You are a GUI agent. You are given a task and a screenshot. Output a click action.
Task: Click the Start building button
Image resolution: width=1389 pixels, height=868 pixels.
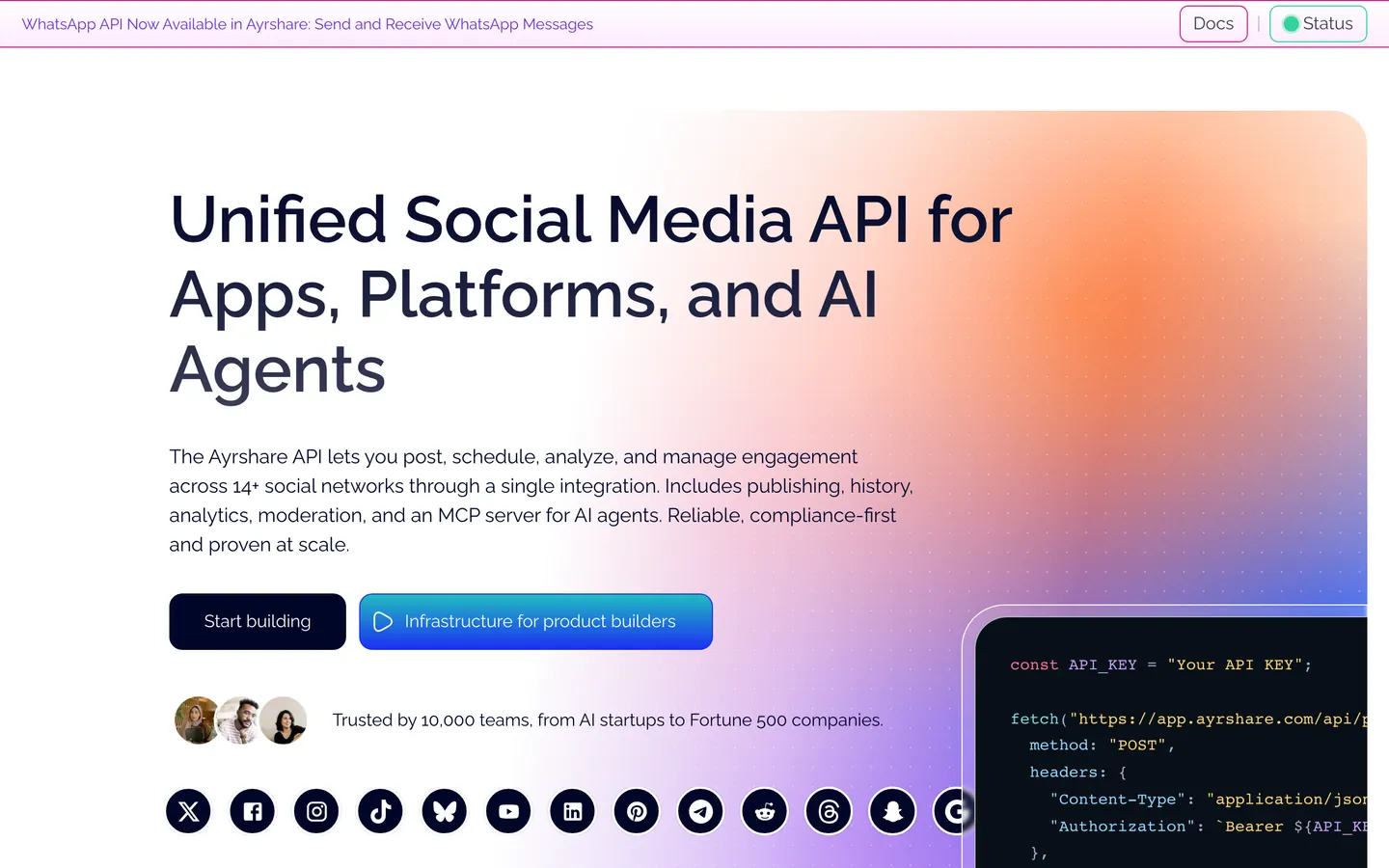(x=258, y=622)
